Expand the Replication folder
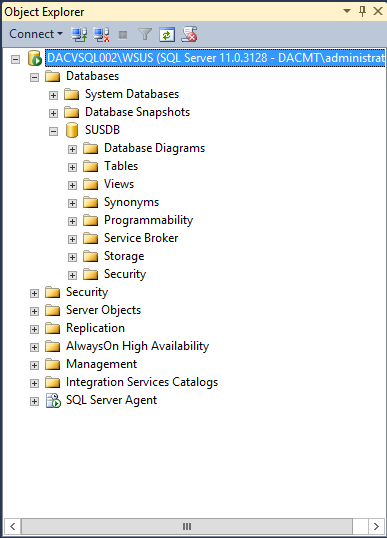This screenshot has height=538, width=387. pyautogui.click(x=34, y=329)
